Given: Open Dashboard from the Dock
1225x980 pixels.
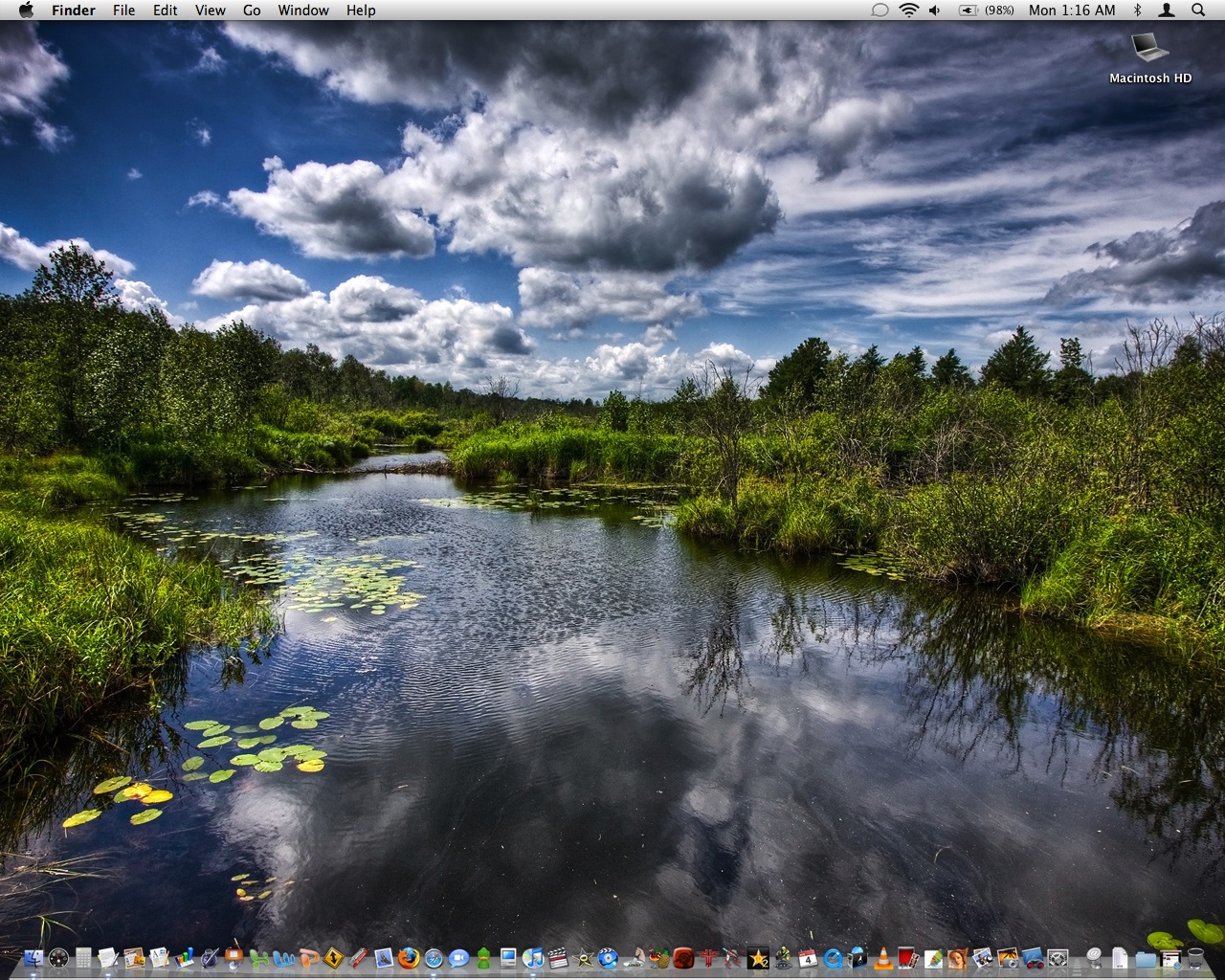Looking at the screenshot, I should (58, 957).
